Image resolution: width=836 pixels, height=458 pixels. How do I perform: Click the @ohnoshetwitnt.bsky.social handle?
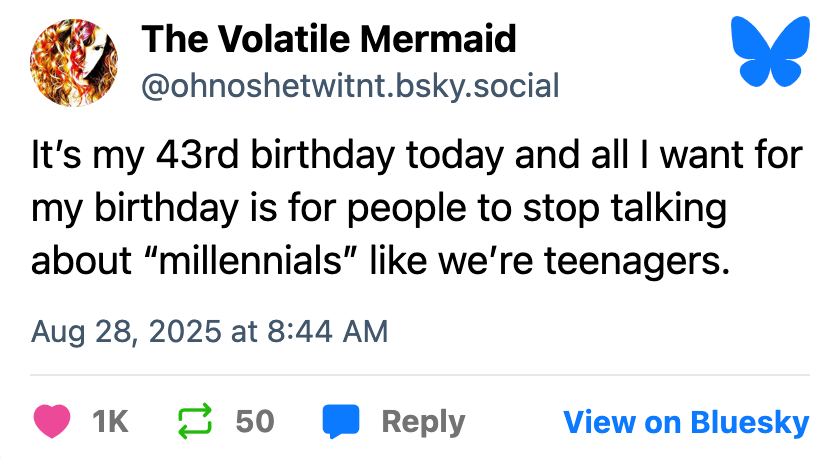(350, 85)
